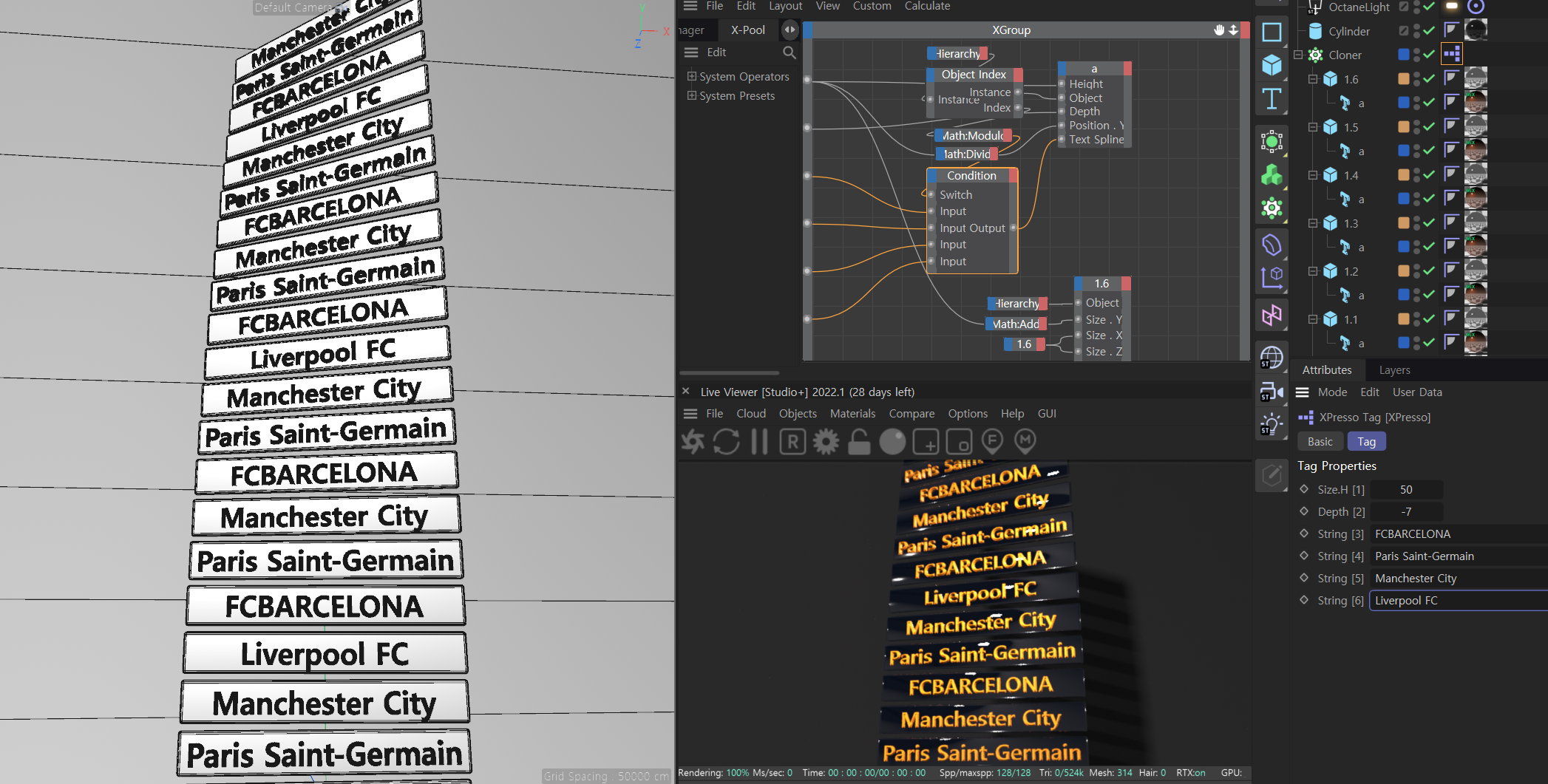Click orange layer color swatch of 1.1
Image resolution: width=1548 pixels, height=784 pixels.
point(1403,318)
